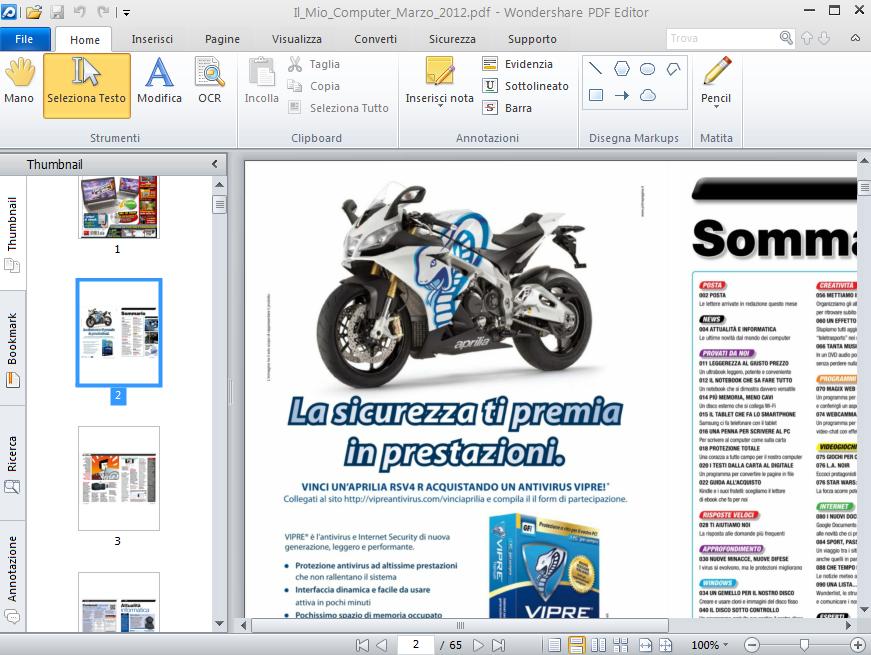
Task: Switch to Visualizza ribbon tab
Action: click(297, 39)
